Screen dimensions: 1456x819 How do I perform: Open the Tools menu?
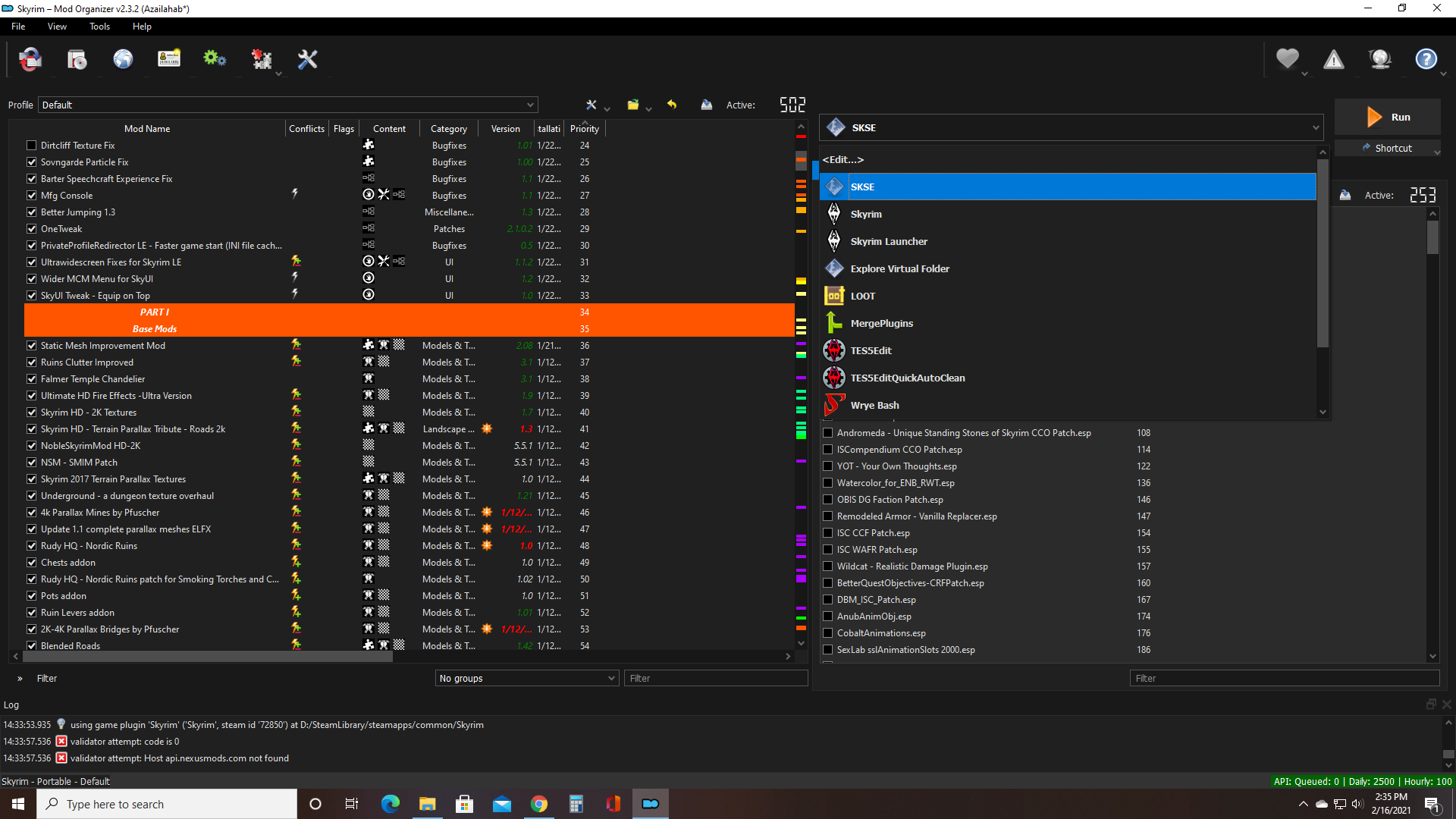(99, 27)
